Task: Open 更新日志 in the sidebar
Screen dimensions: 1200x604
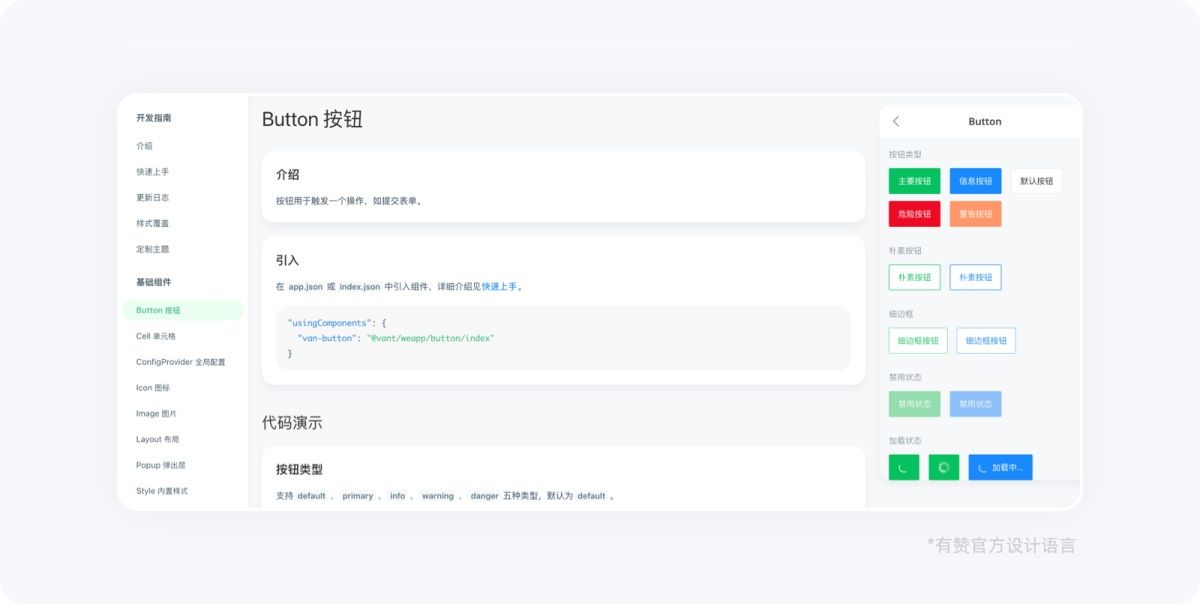Action: [153, 198]
